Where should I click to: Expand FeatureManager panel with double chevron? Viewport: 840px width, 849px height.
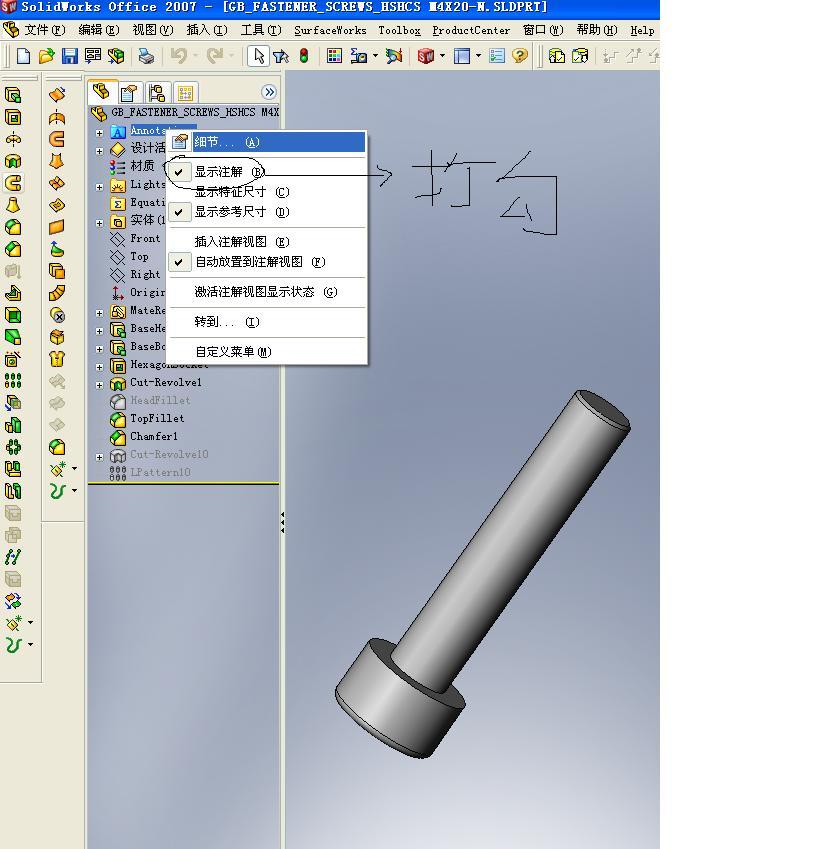[x=269, y=92]
